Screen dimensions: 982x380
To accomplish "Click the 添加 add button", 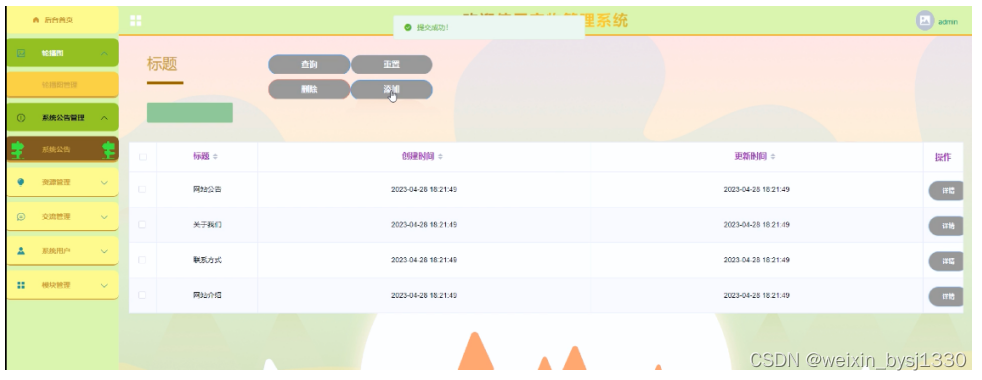I will [x=391, y=90].
